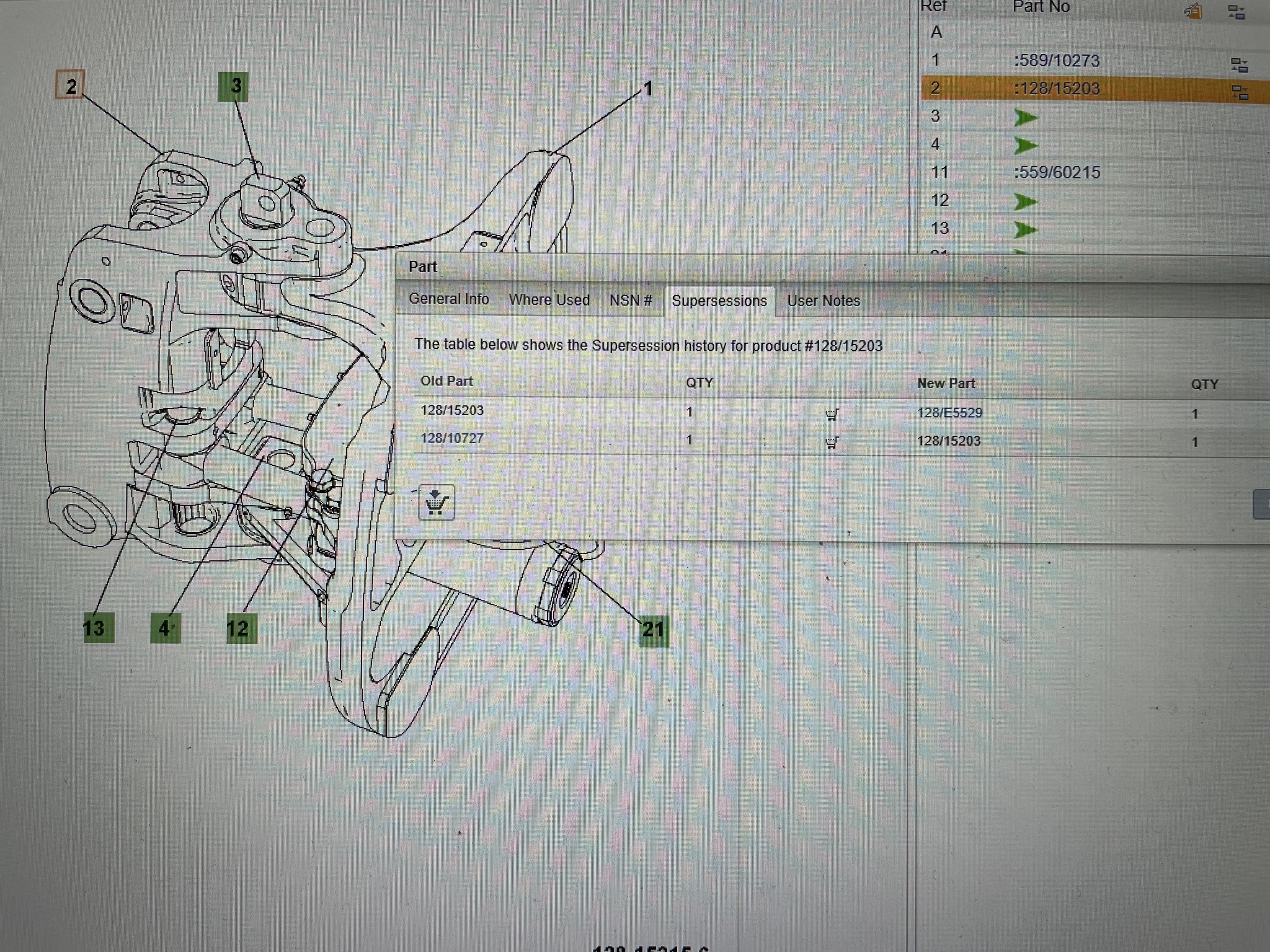Click cart icon beside old part 128/15203
The image size is (1270, 952).
pos(832,414)
